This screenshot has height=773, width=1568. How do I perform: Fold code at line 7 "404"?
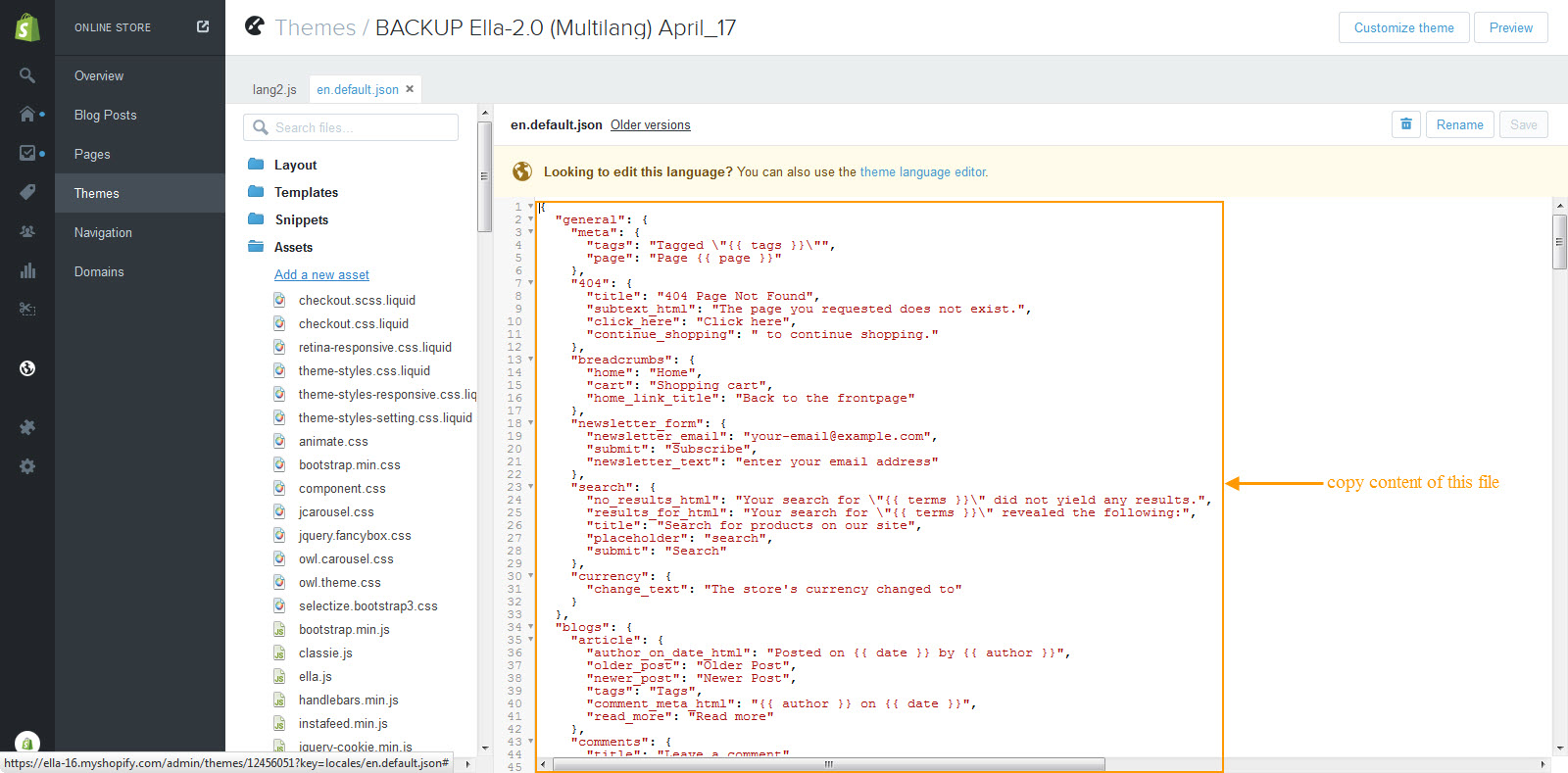530,283
